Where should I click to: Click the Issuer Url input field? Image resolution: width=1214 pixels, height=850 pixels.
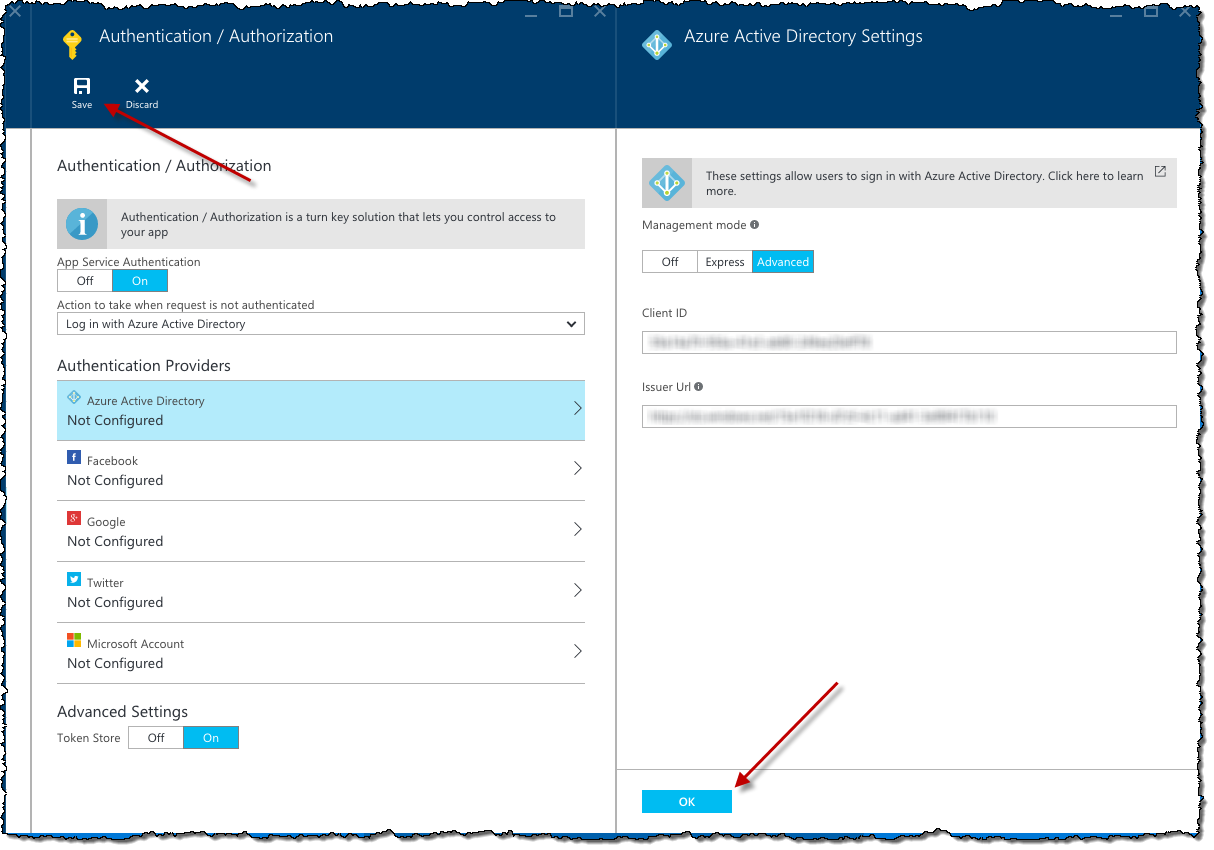pyautogui.click(x=909, y=416)
